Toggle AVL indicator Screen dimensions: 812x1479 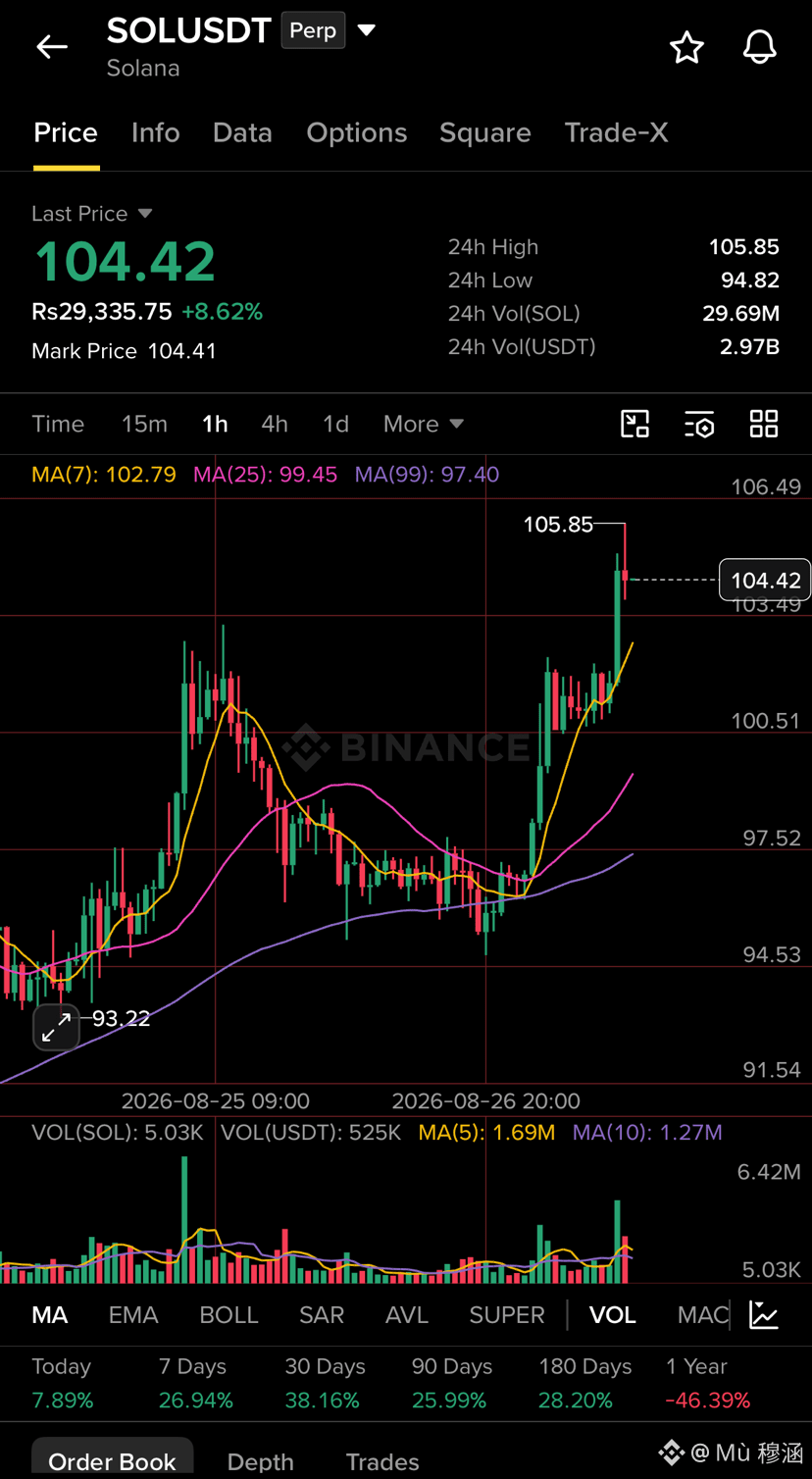pos(407,1315)
